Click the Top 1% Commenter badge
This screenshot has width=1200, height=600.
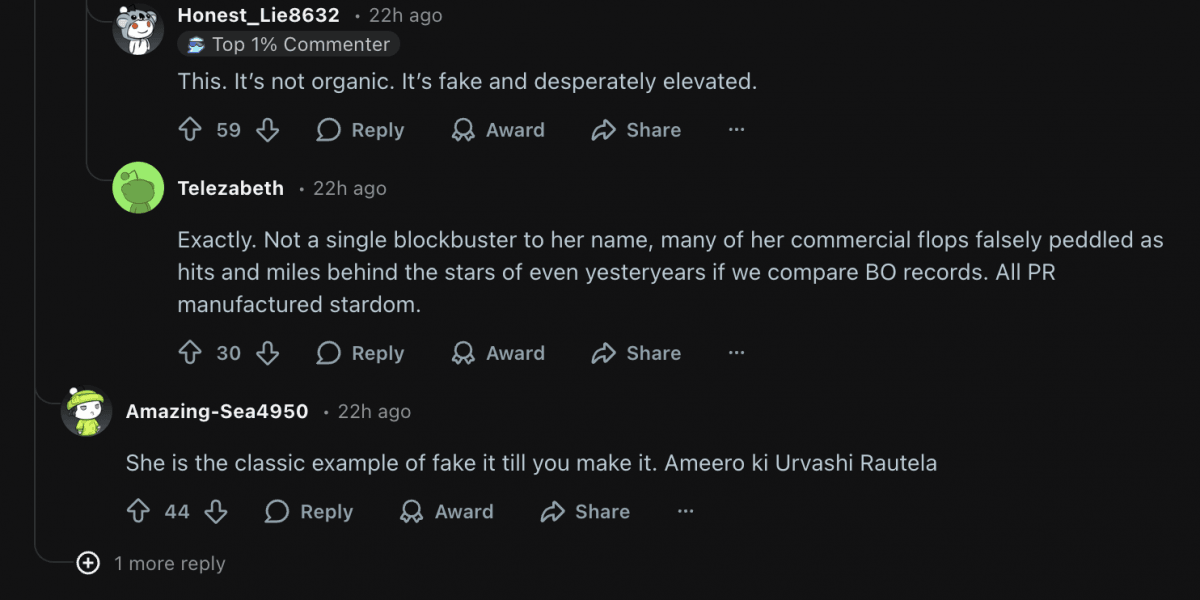tap(287, 44)
